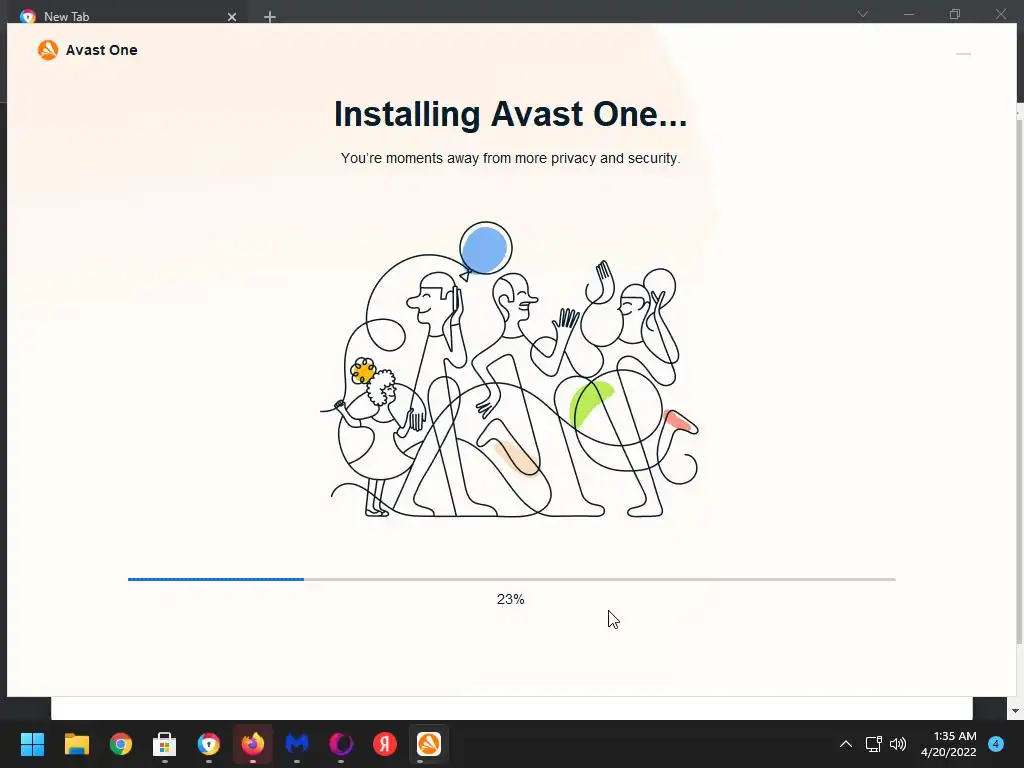The width and height of the screenshot is (1024, 768).
Task: Click the Avast One taskbar icon
Action: click(429, 744)
